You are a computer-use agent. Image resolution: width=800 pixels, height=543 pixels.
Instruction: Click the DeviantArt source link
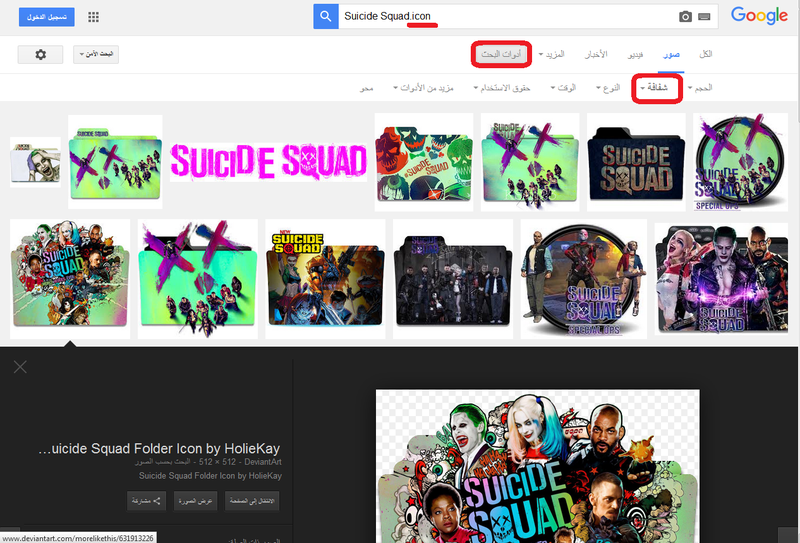click(x=263, y=462)
